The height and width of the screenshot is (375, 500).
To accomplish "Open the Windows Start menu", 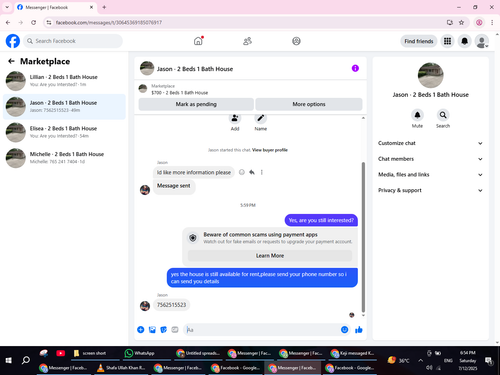I will 9,360.
